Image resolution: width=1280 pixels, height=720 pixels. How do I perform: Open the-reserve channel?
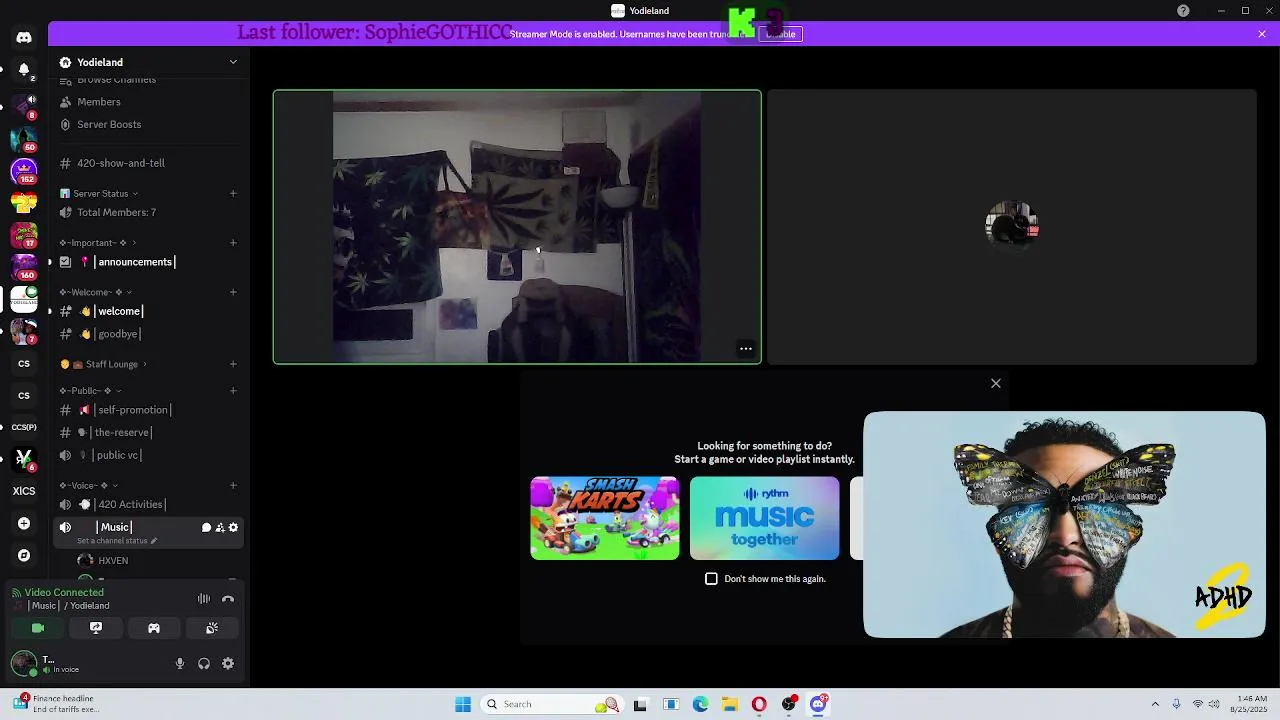click(x=148, y=433)
